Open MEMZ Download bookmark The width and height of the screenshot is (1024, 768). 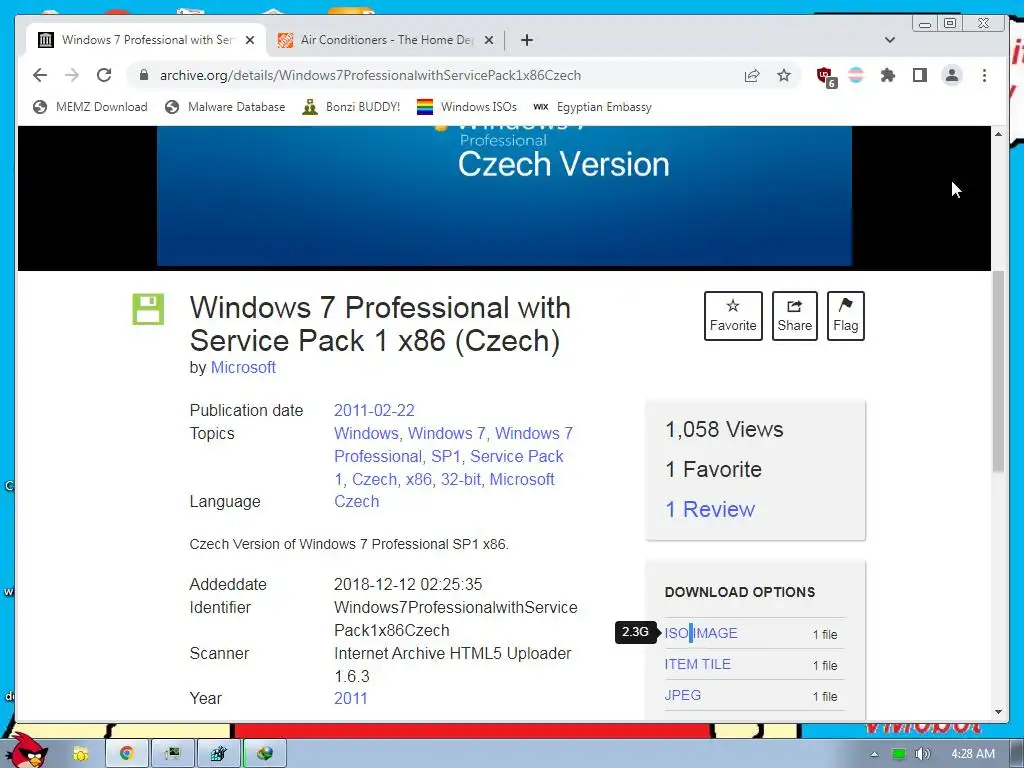click(90, 106)
